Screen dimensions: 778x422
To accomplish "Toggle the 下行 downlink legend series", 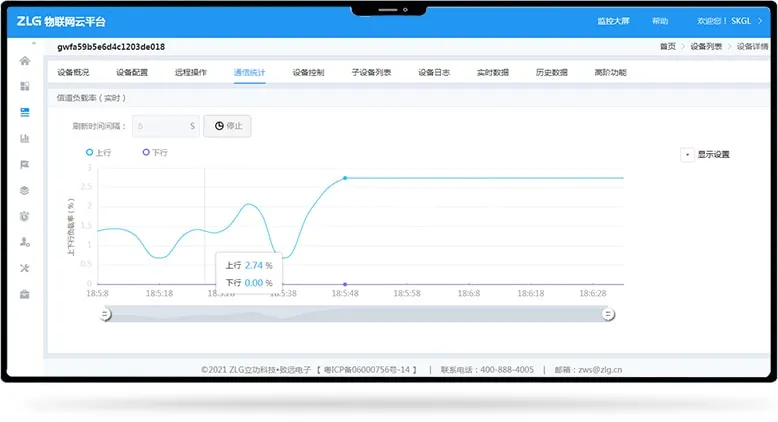I will [x=155, y=153].
